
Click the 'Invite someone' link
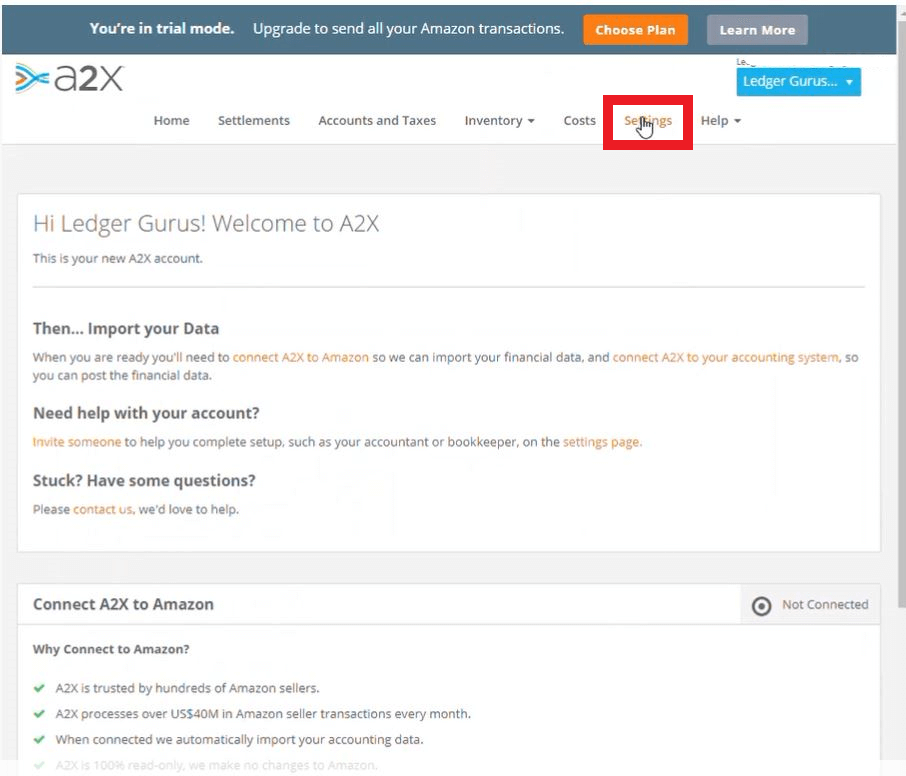pos(77,442)
